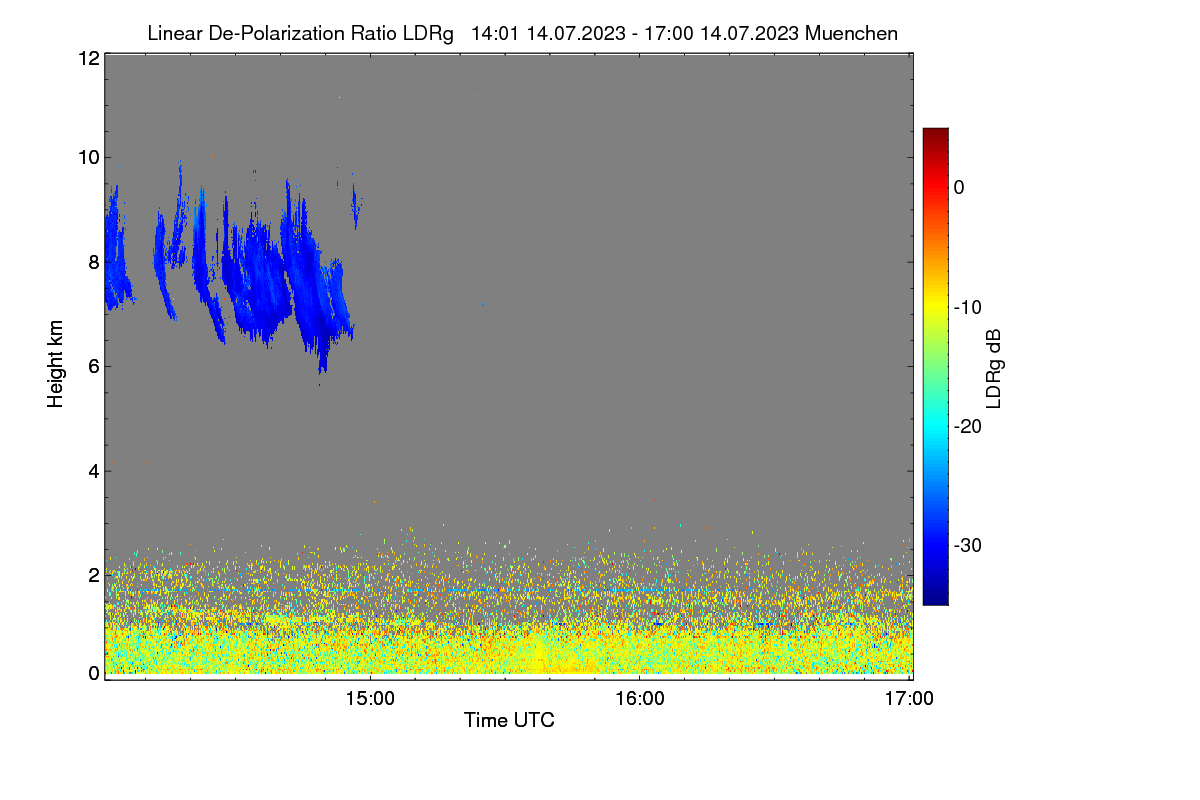This screenshot has height=800, width=1200.
Task: Click the 4 km height label
Action: coord(93,471)
